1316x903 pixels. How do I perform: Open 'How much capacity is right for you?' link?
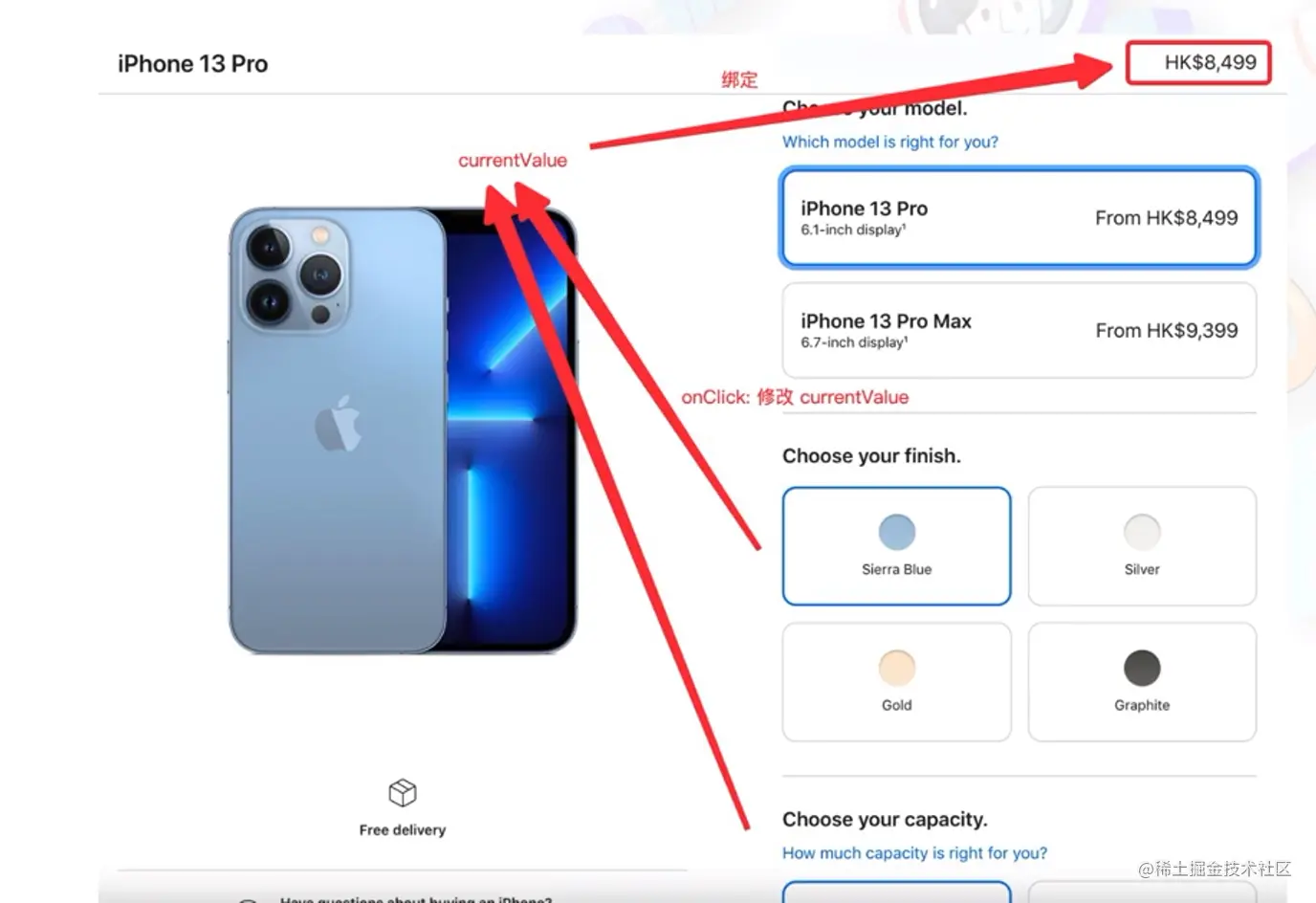(x=914, y=852)
